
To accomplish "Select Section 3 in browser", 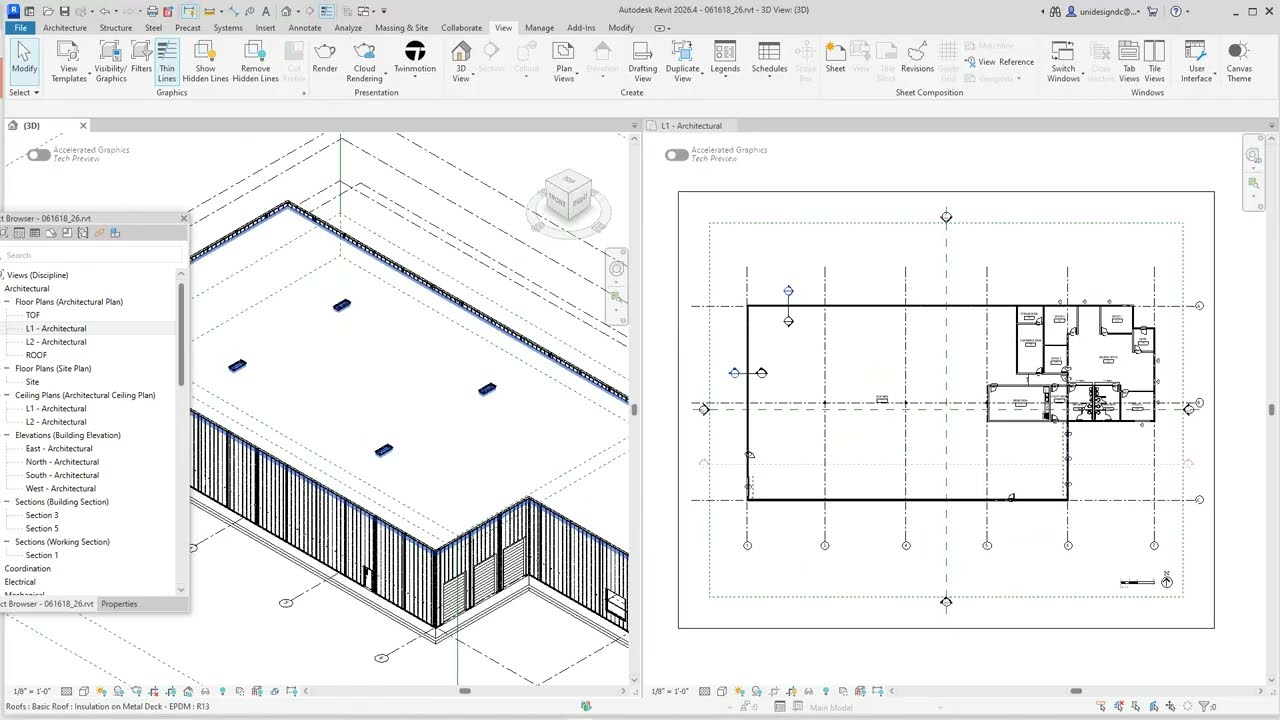I will (x=42, y=515).
